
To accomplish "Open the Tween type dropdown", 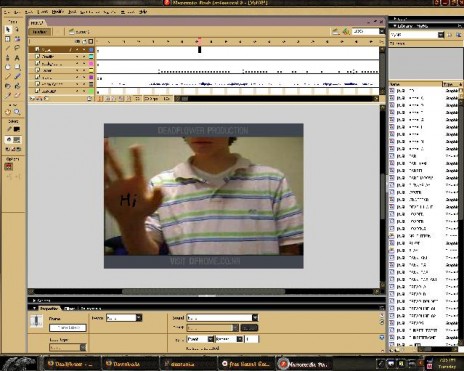I will pyautogui.click(x=139, y=318).
